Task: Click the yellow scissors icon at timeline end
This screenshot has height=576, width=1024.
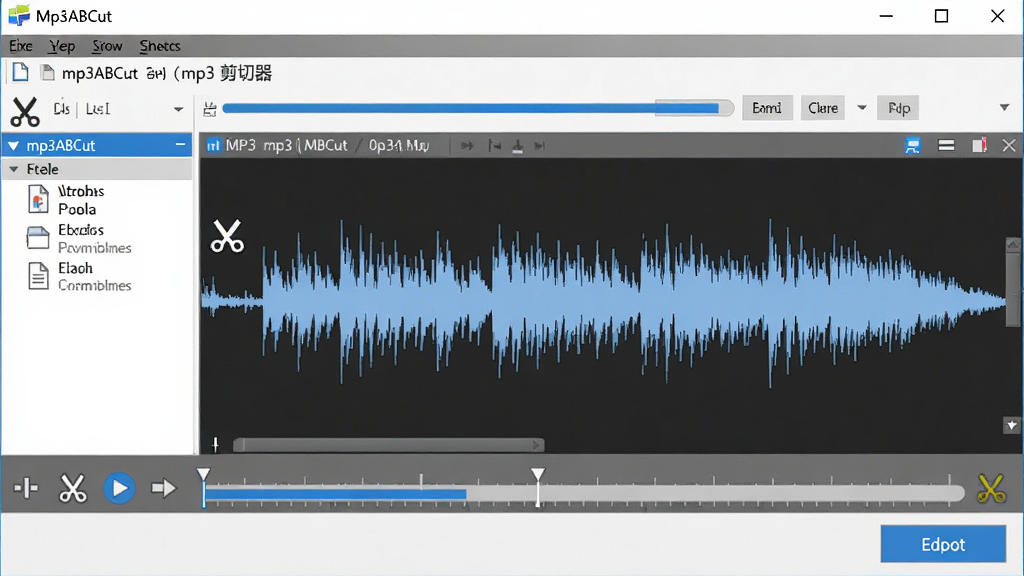Action: (x=990, y=488)
